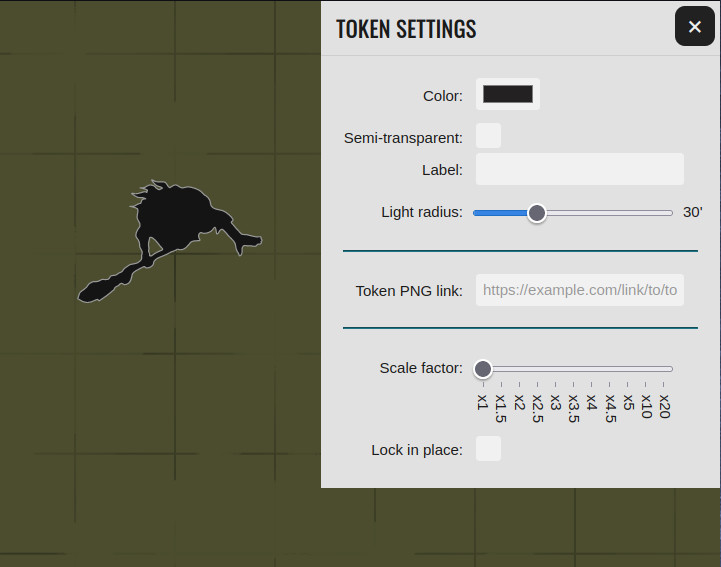Tick the Lock in place checkbox

488,448
